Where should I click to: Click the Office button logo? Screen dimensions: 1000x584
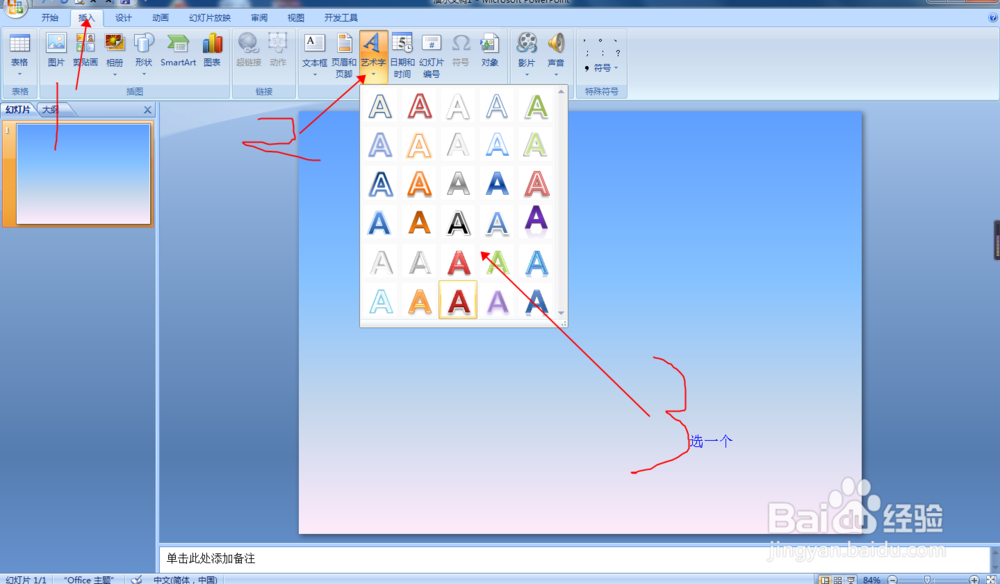pos(15,8)
